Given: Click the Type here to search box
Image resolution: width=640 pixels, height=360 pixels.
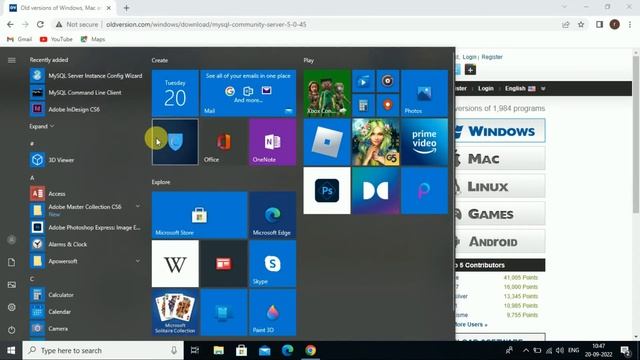Looking at the screenshot, I should click(103, 350).
